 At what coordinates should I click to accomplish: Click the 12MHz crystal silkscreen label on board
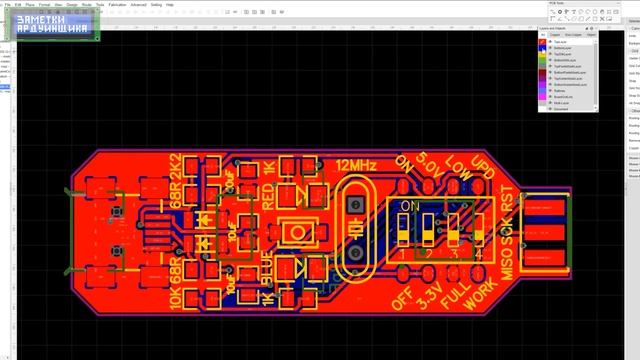point(356,165)
